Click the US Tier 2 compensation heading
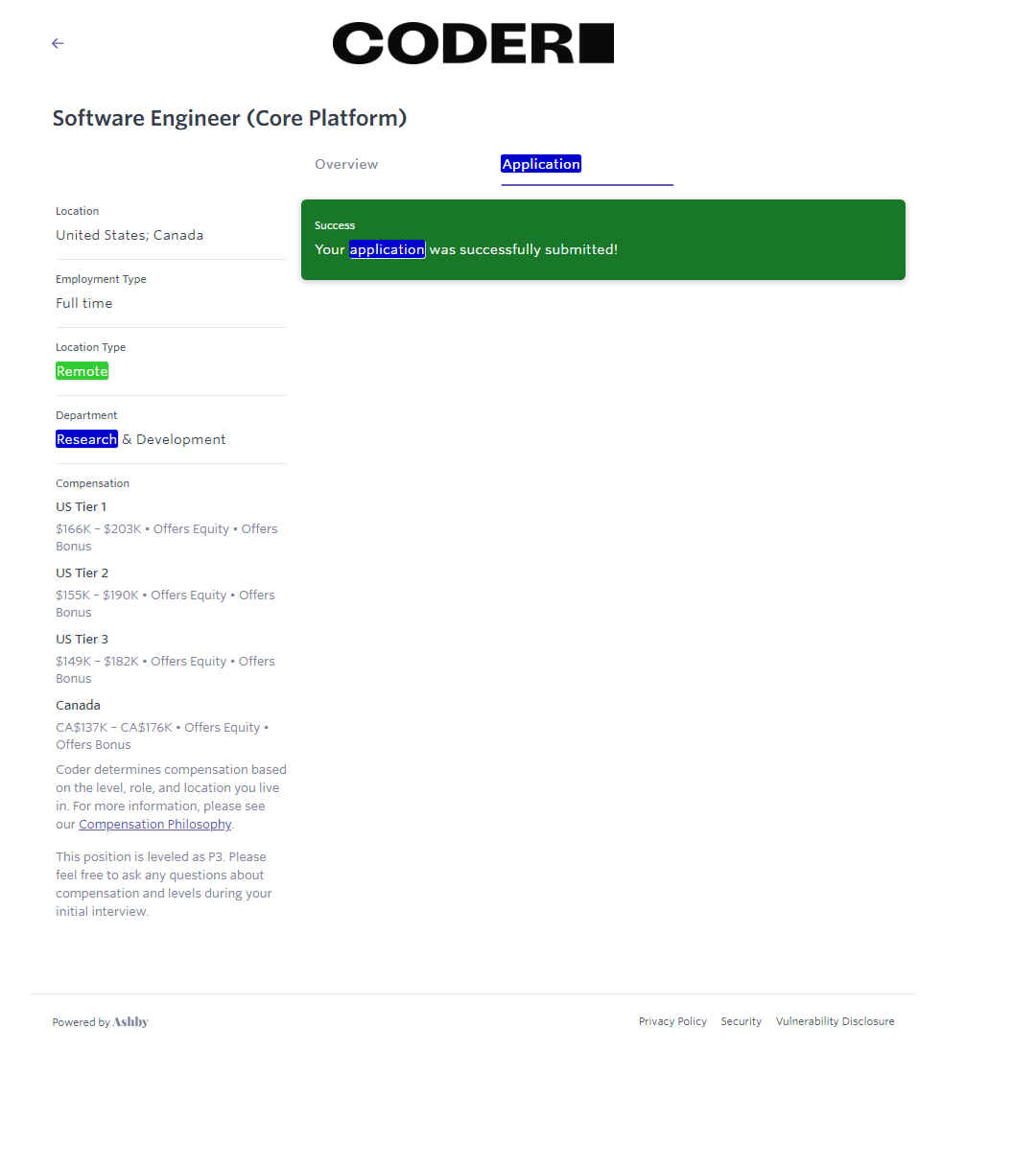 (x=82, y=572)
